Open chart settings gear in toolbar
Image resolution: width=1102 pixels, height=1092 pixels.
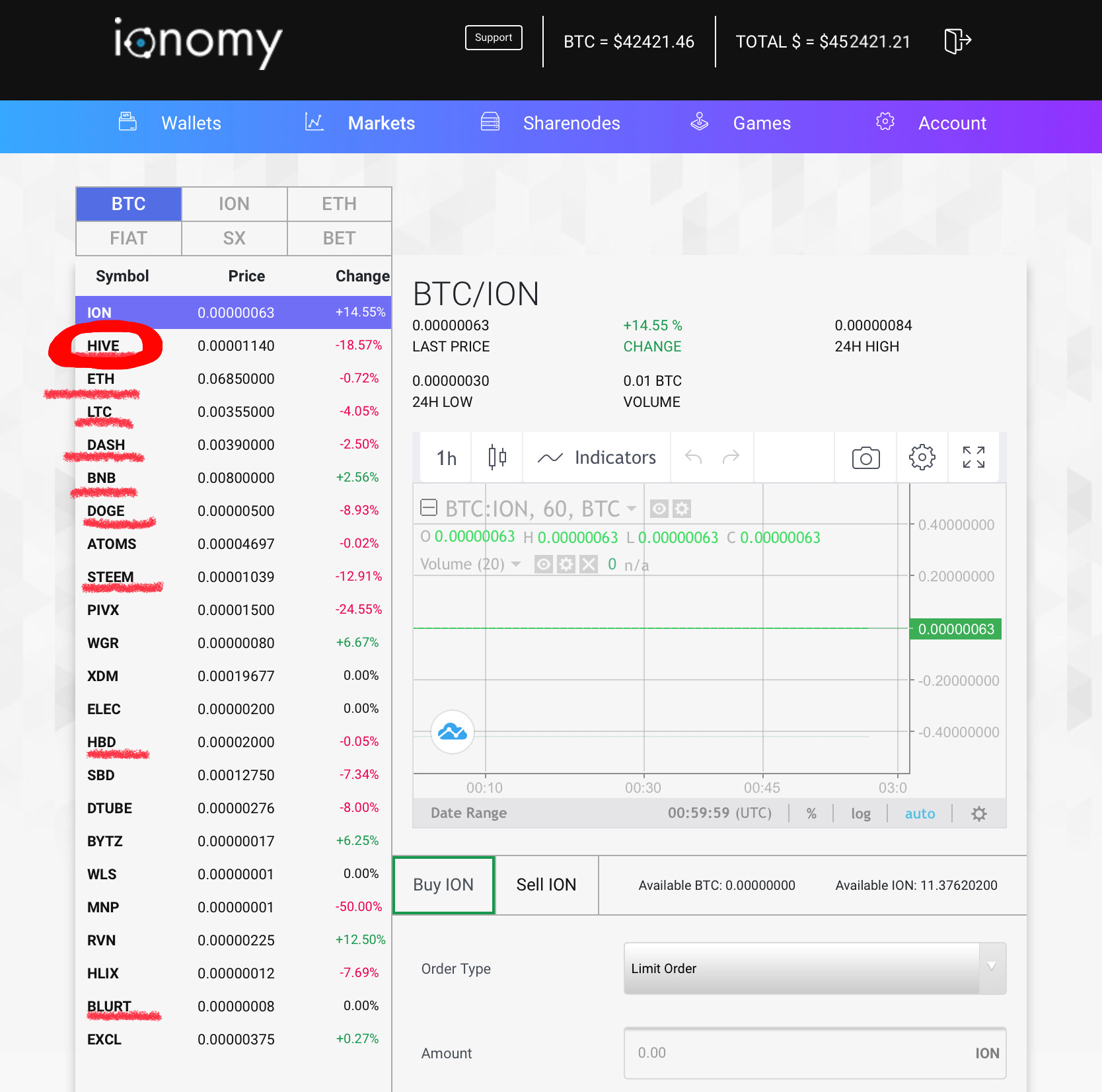[922, 457]
